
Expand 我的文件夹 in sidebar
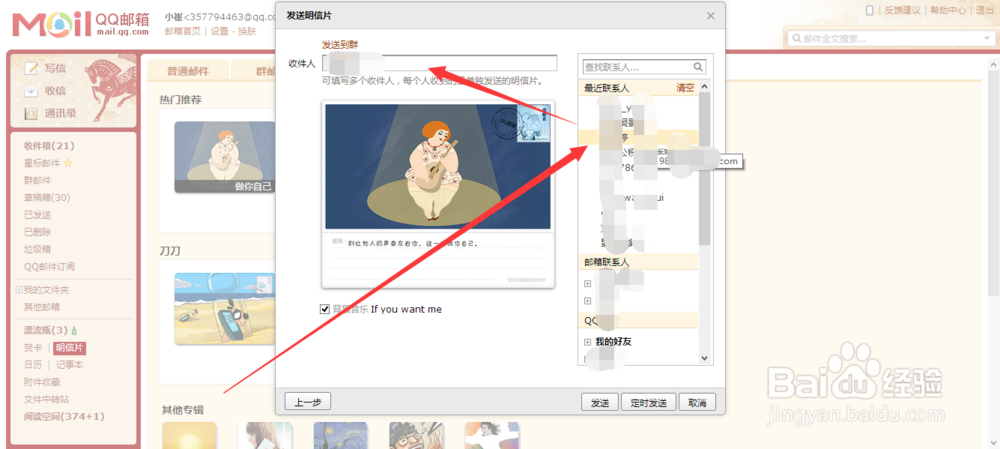click(x=19, y=290)
